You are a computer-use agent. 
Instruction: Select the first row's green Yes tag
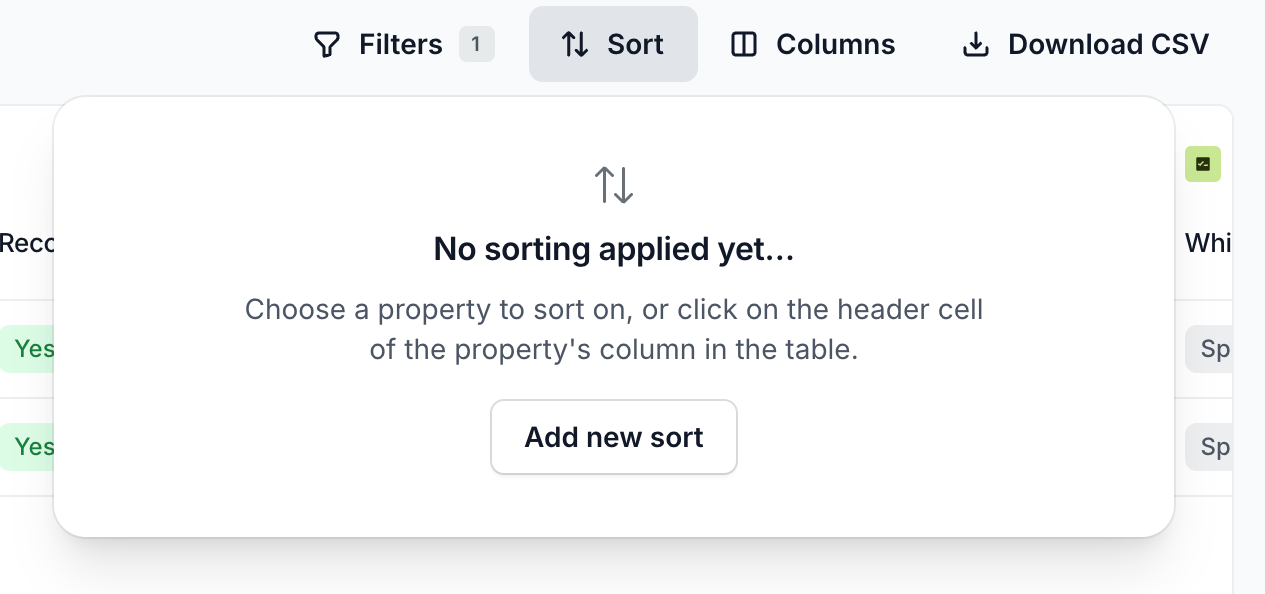32,349
